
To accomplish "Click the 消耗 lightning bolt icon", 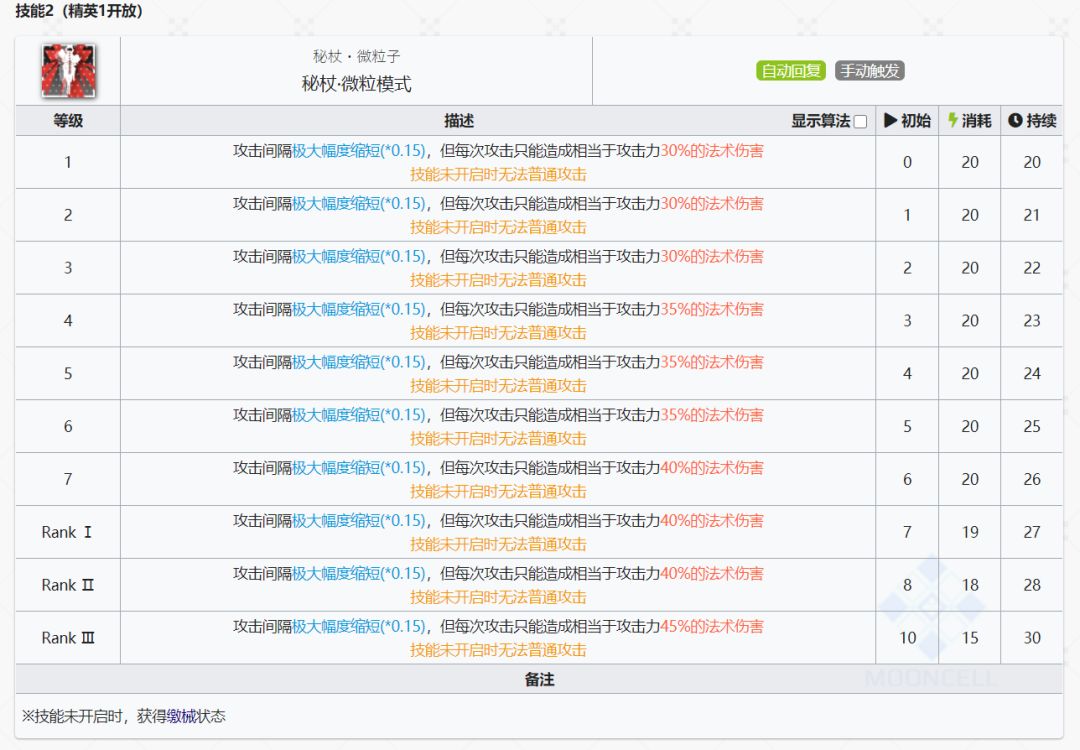I will click(953, 121).
